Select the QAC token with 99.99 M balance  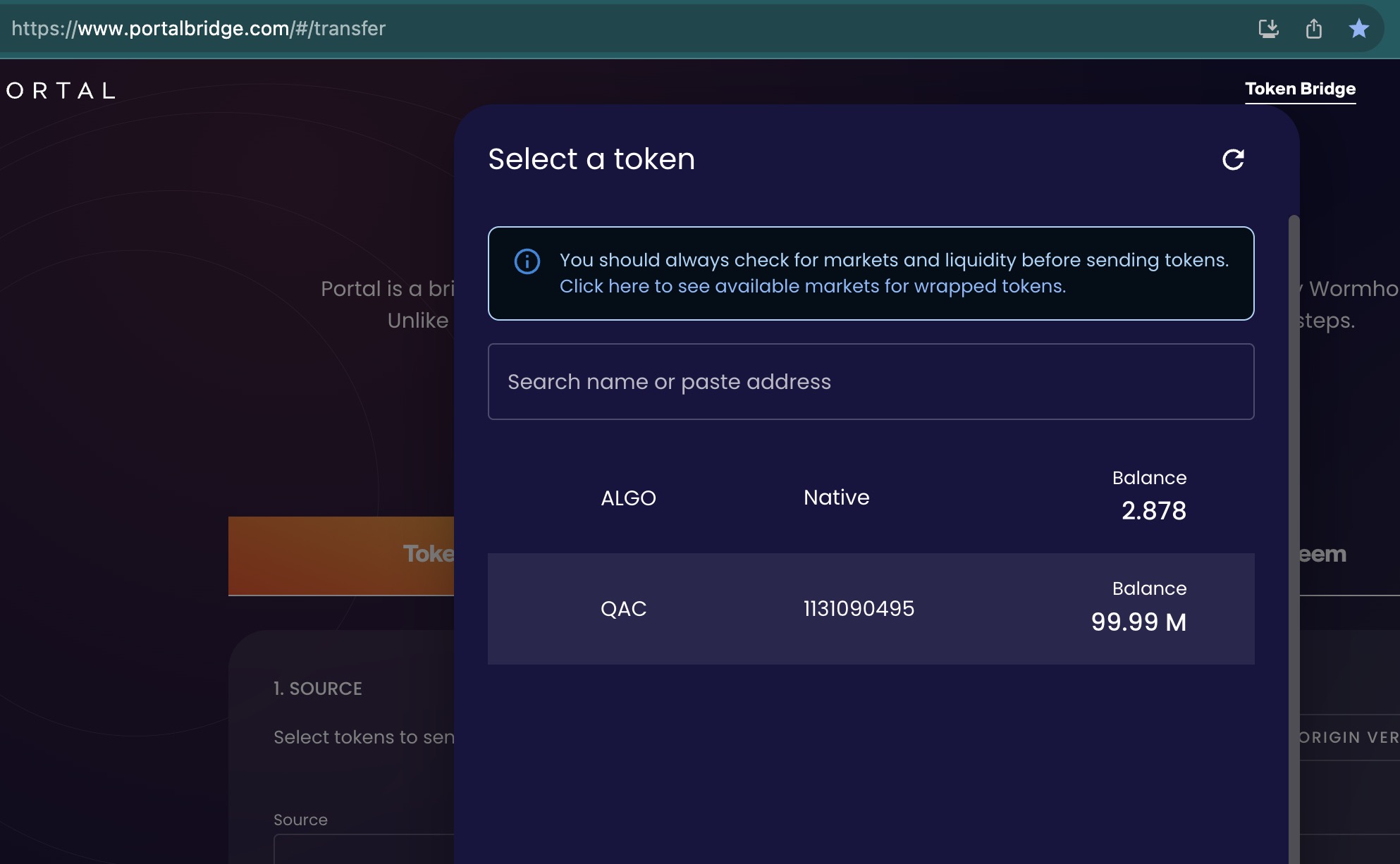pos(871,609)
